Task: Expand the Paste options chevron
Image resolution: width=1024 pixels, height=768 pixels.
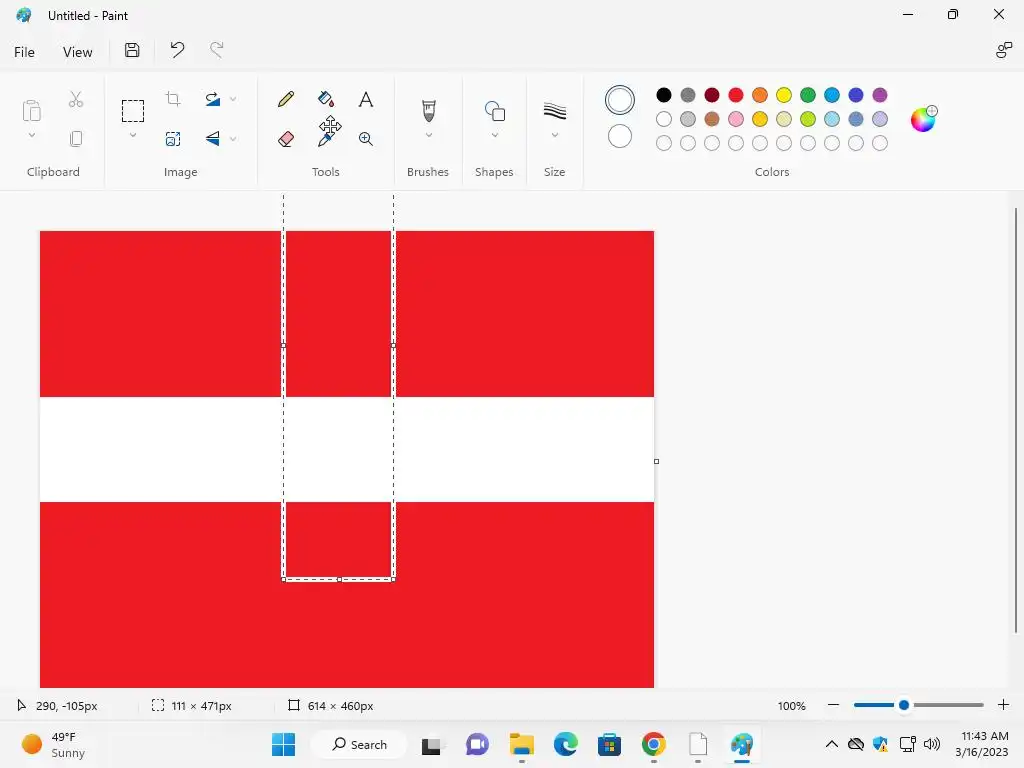Action: [x=31, y=135]
